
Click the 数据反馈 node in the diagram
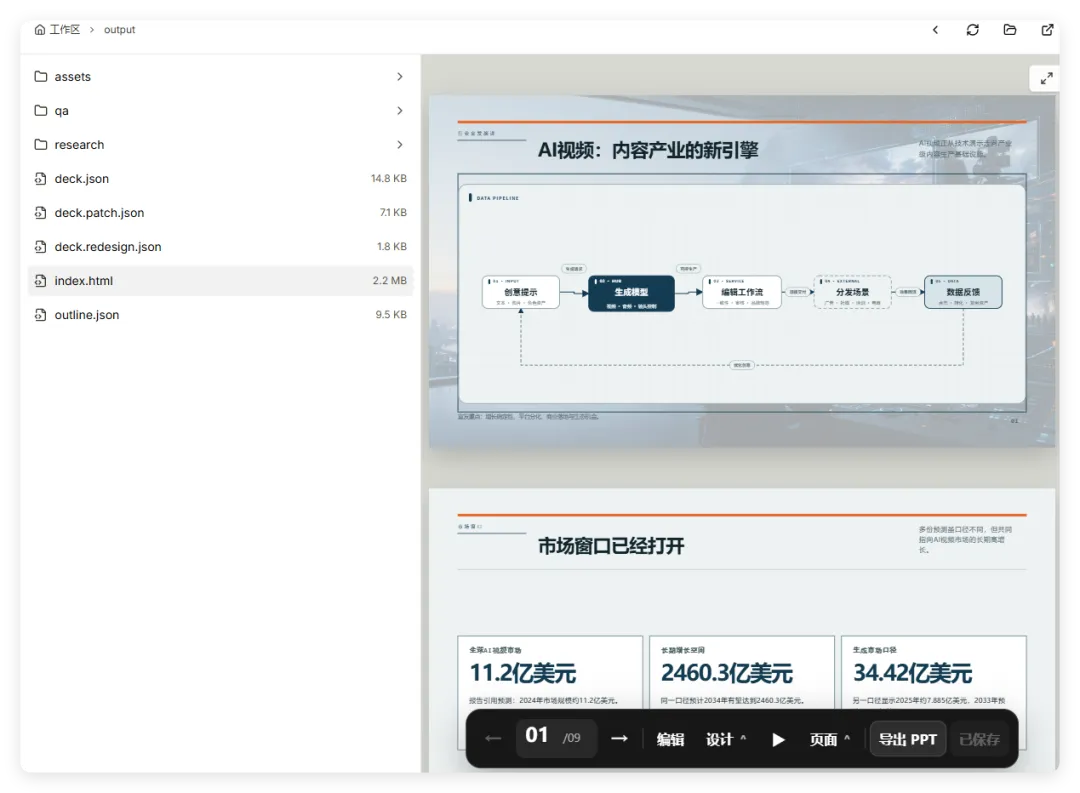click(x=963, y=293)
